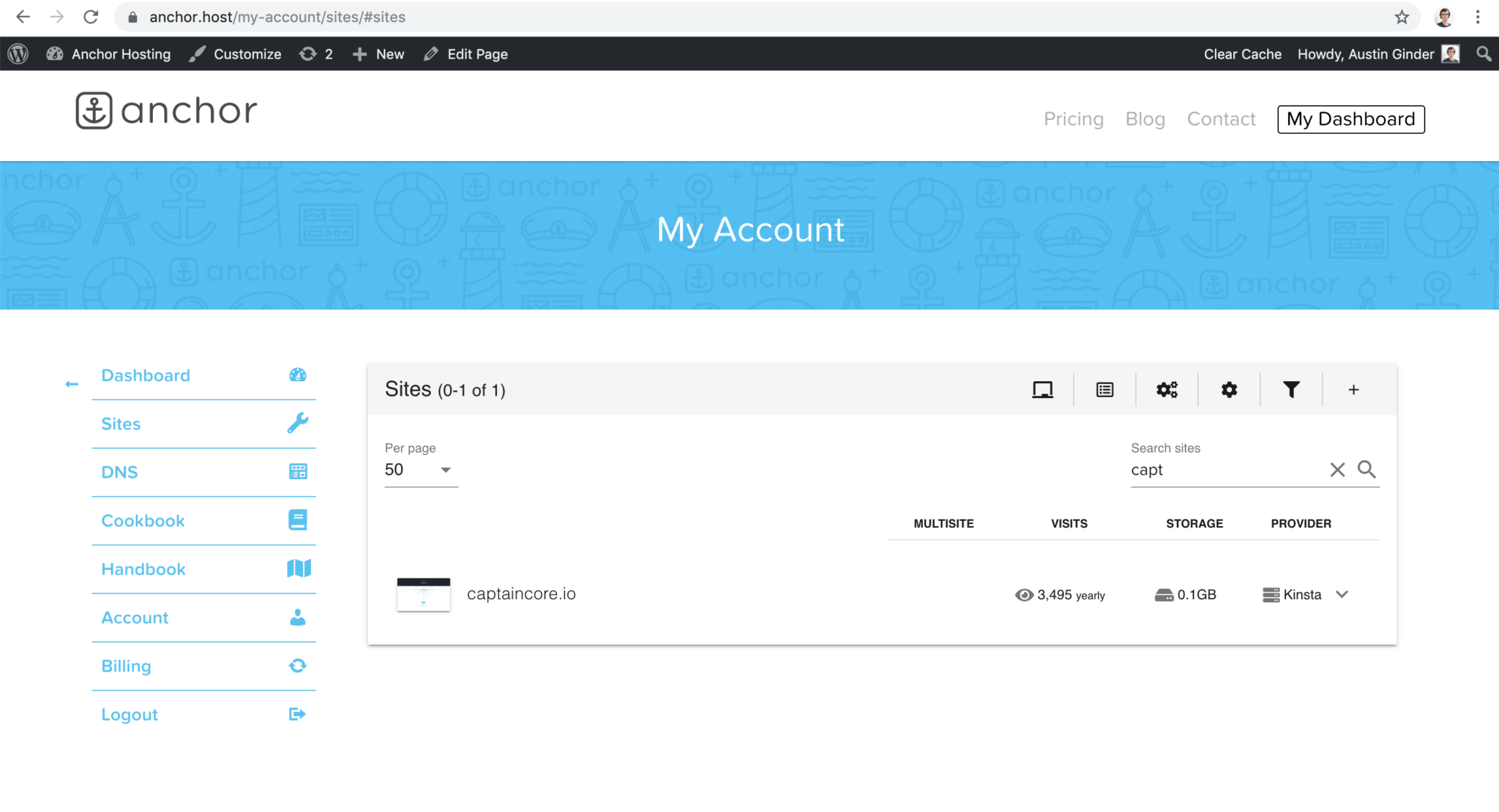This screenshot has width=1499, height=812.
Task: Open Sites in the sidebar
Action: (121, 424)
